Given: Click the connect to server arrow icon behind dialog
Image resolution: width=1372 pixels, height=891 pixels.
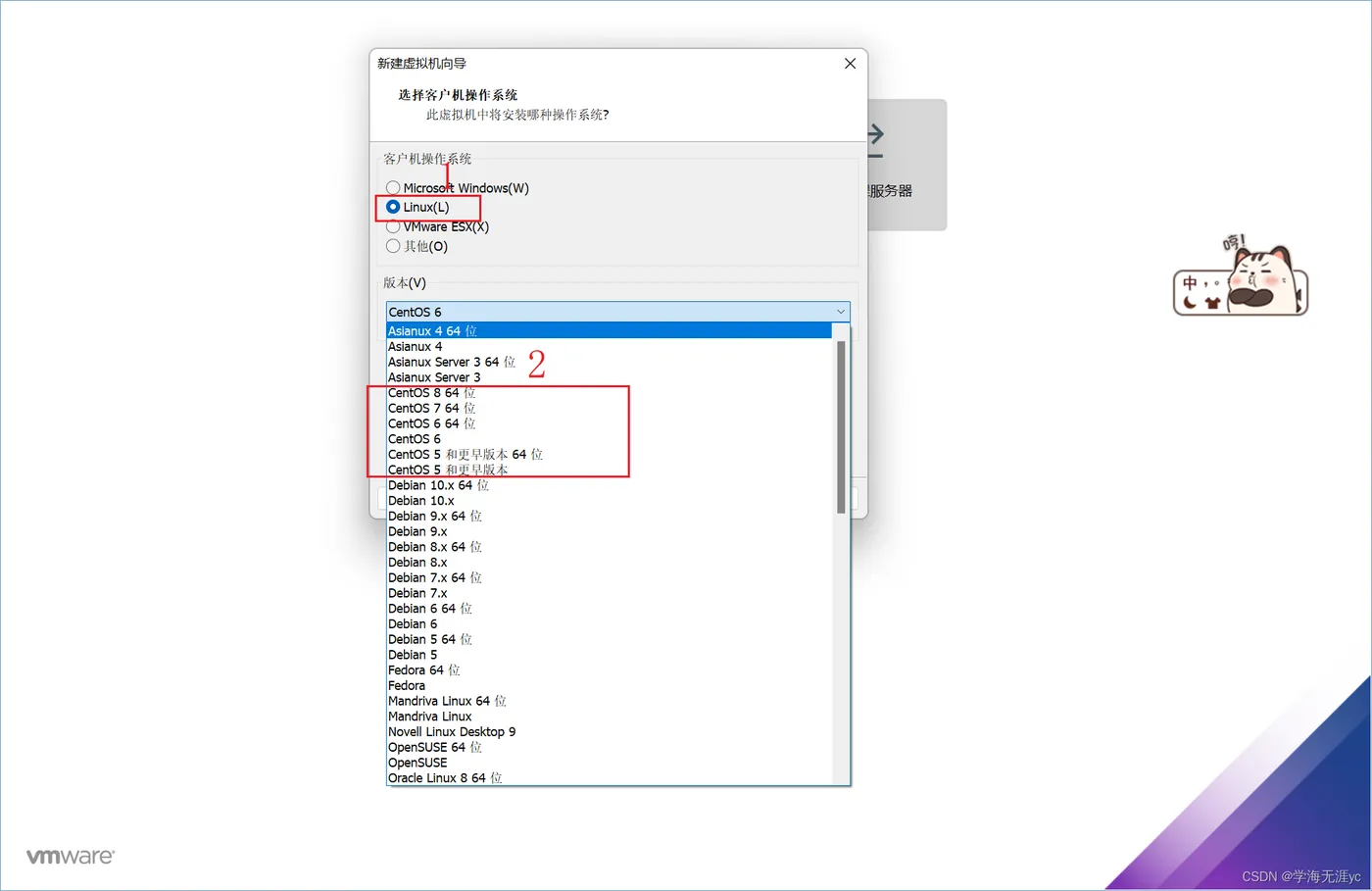Looking at the screenshot, I should coord(876,140).
